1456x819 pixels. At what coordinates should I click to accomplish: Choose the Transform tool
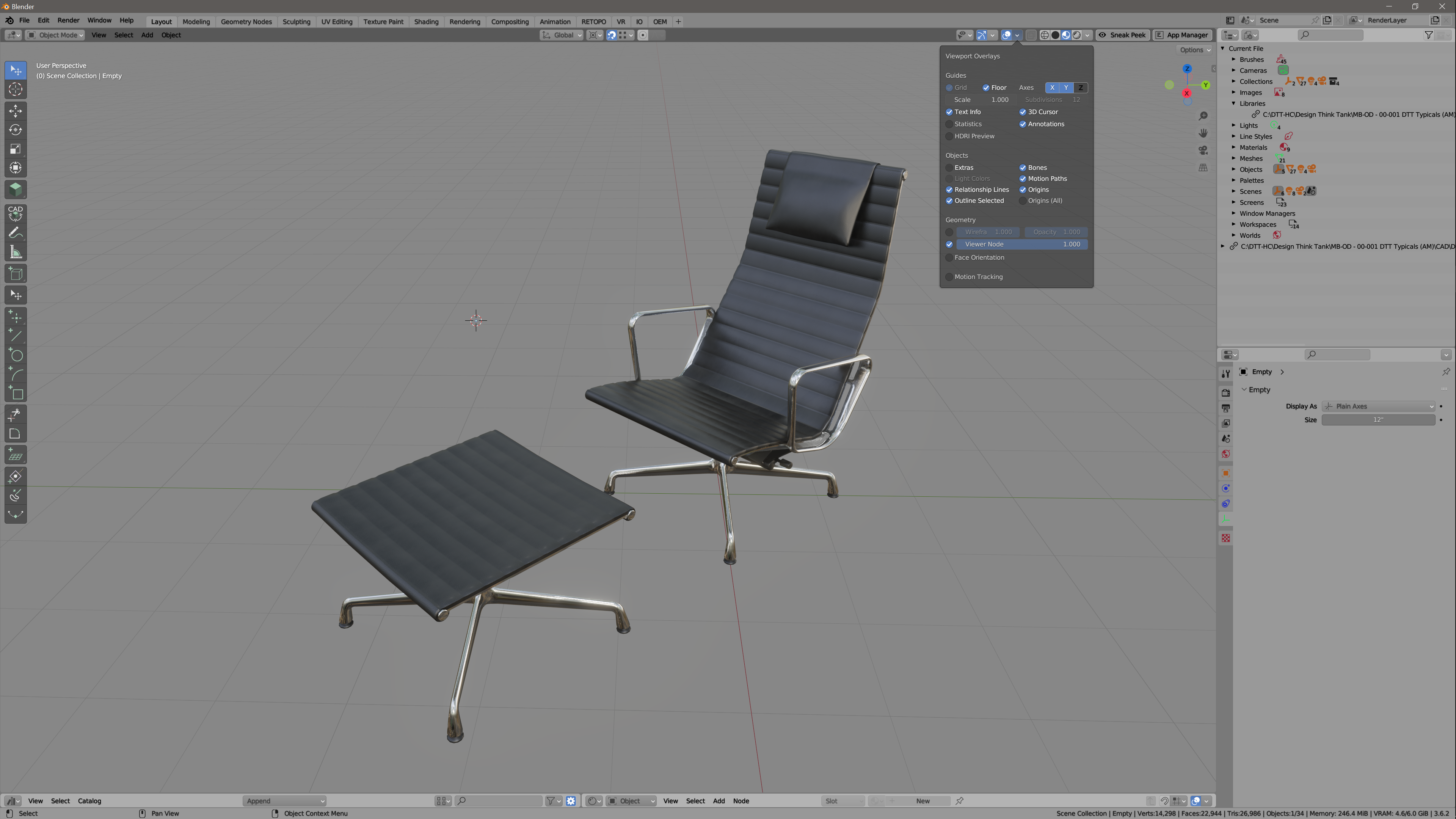(x=16, y=168)
